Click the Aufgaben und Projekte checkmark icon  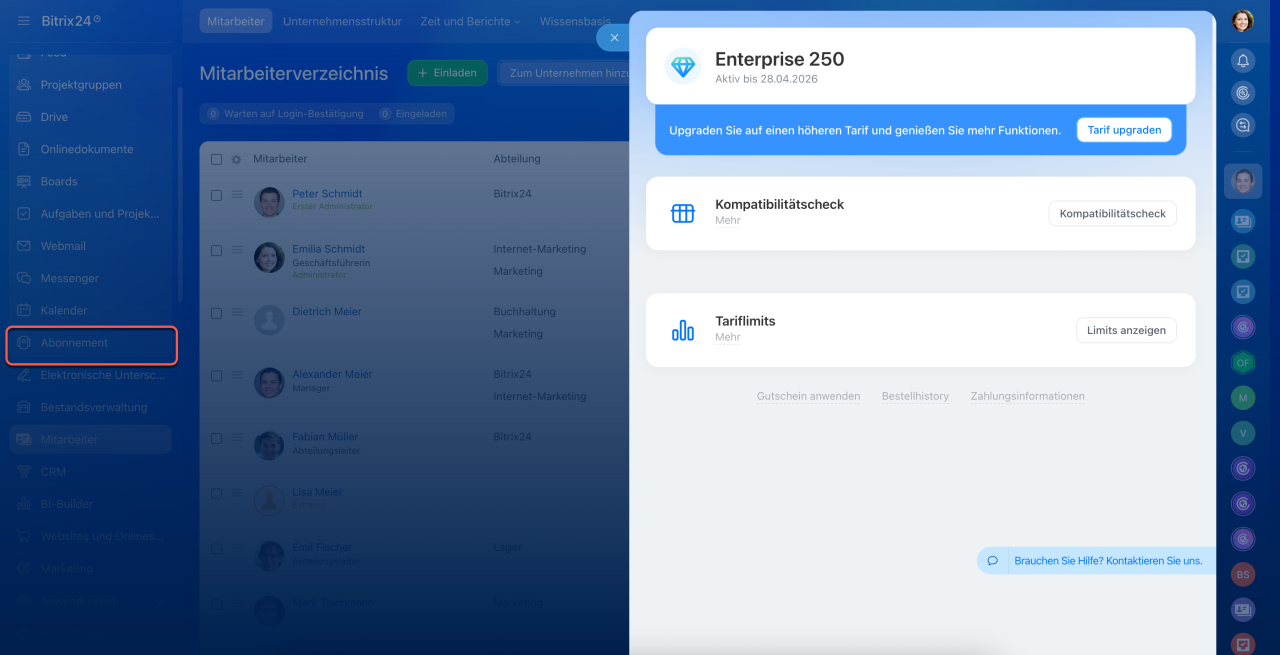click(24, 213)
